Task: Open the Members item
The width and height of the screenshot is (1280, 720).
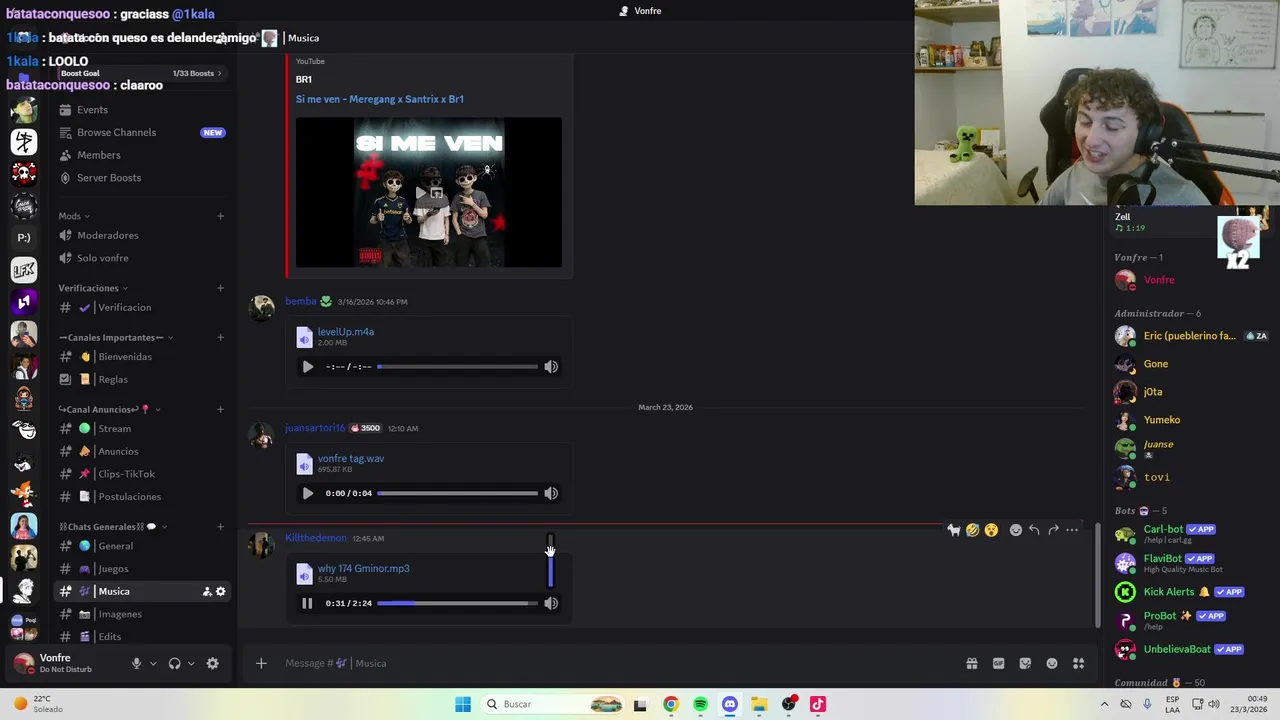Action: tap(142, 155)
